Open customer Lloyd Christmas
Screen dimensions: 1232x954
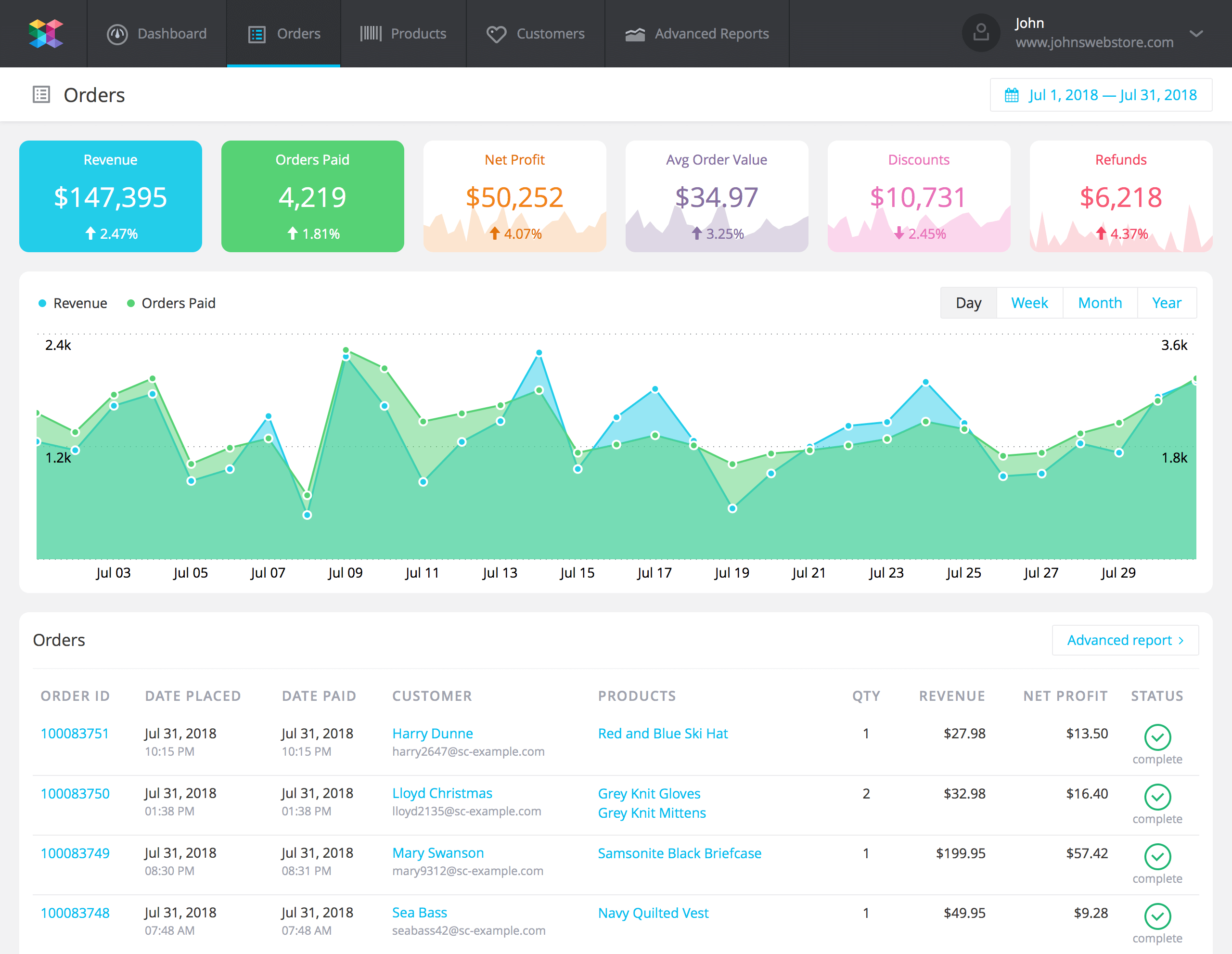point(442,793)
